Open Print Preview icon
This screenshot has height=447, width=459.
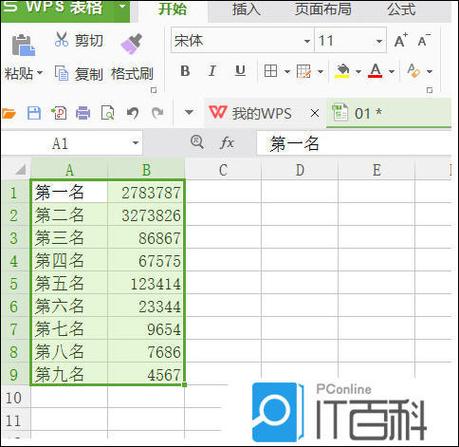108,113
